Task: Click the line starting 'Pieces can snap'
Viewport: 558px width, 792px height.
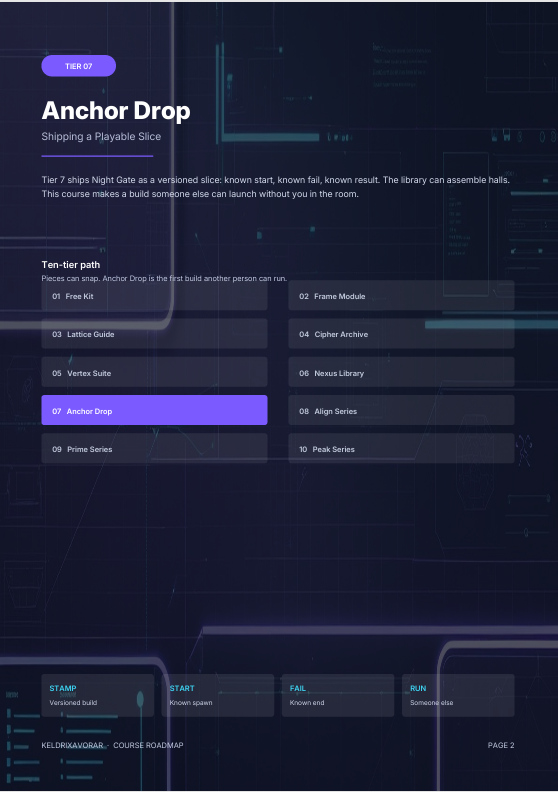Action: click(x=164, y=278)
